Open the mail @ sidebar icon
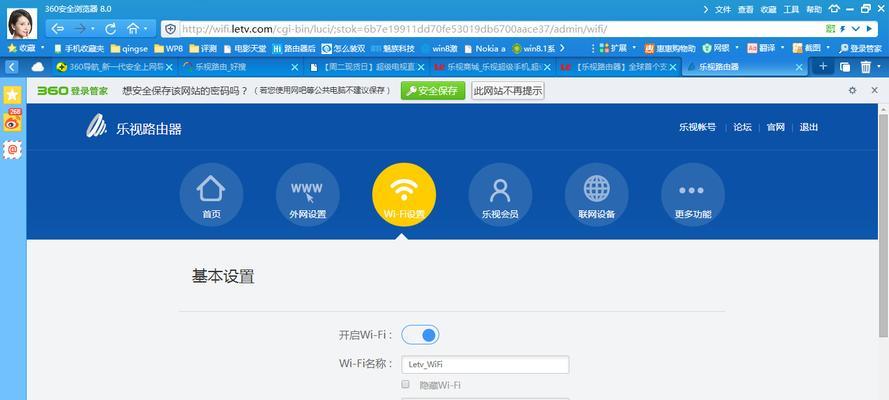Viewport: 889px width, 400px height. [12, 150]
